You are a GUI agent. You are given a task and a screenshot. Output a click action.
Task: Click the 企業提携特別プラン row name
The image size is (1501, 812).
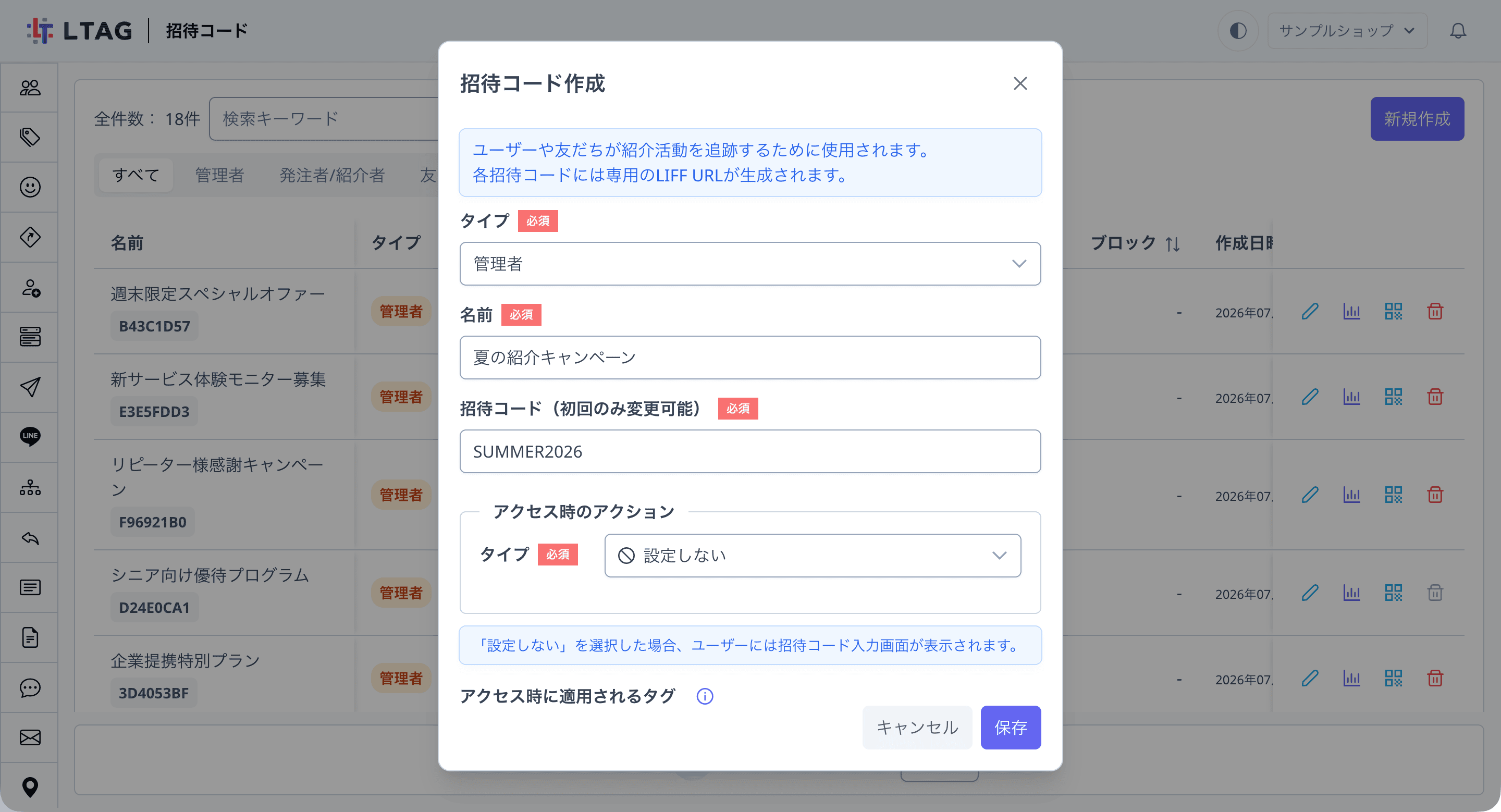pos(186,661)
